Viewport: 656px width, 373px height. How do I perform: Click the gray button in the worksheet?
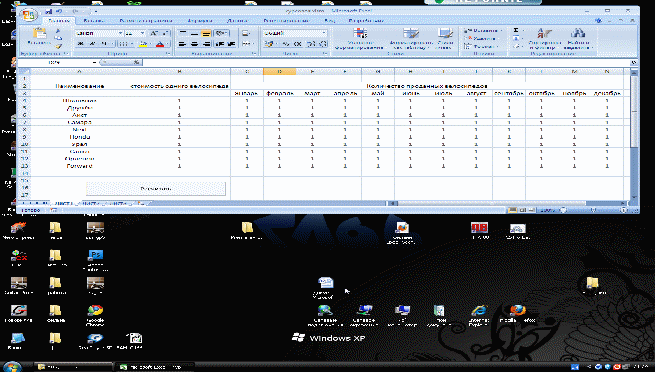tap(156, 189)
